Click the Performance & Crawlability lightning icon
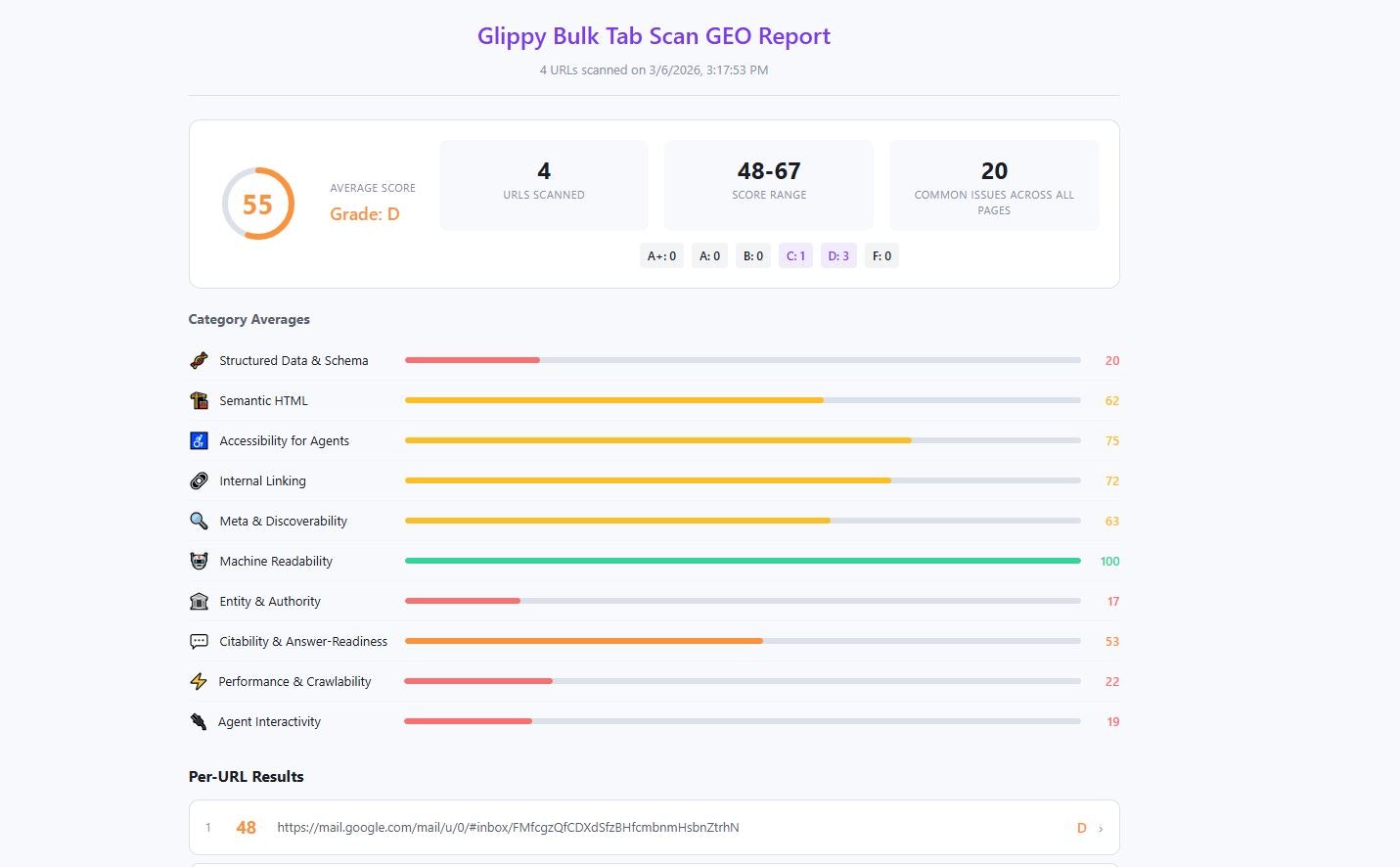1400x867 pixels. [199, 681]
